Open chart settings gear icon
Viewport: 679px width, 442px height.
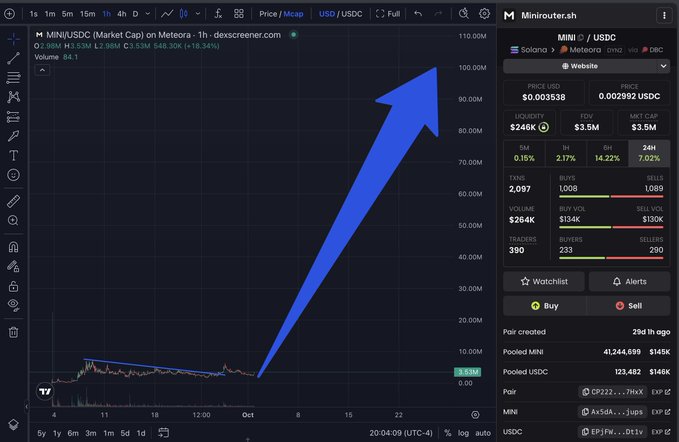click(485, 14)
